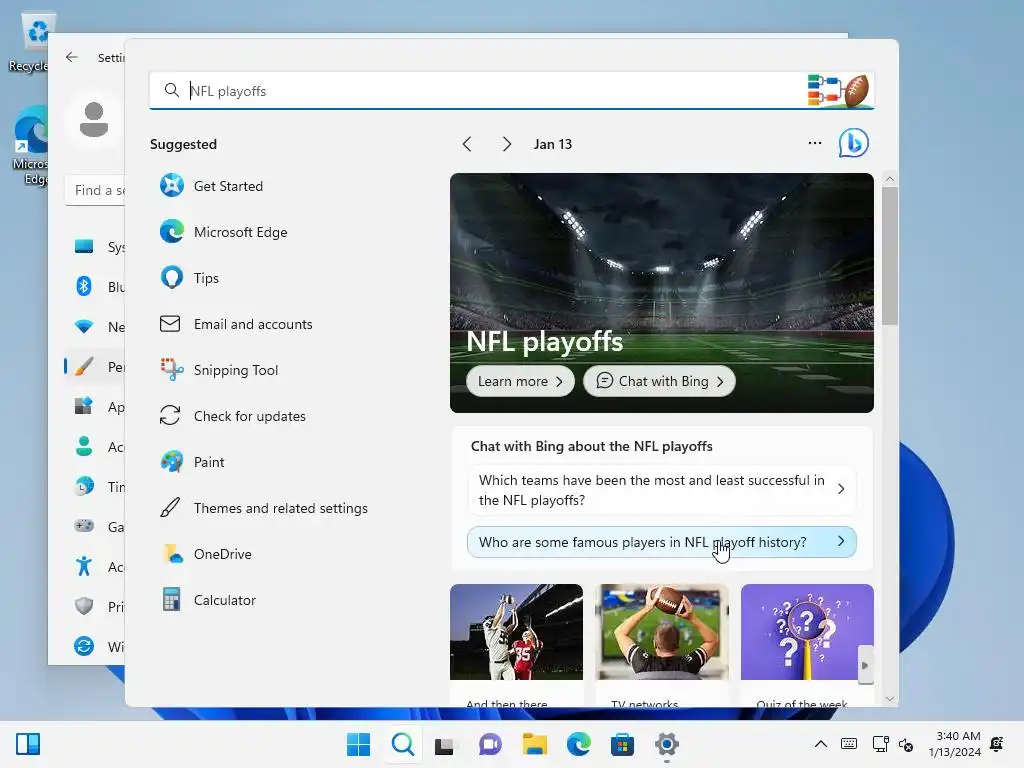The image size is (1024, 768).
Task: Click scrollbar up arrow in search panel
Action: click(x=889, y=179)
